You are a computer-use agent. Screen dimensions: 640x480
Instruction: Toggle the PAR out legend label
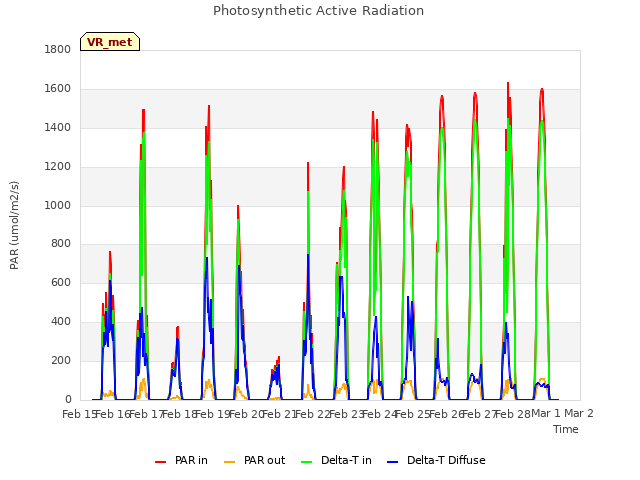point(264,460)
